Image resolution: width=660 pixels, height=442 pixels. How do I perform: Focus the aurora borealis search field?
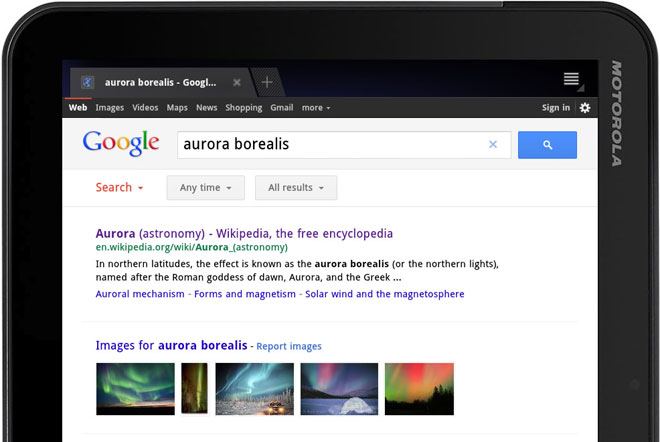pyautogui.click(x=344, y=145)
